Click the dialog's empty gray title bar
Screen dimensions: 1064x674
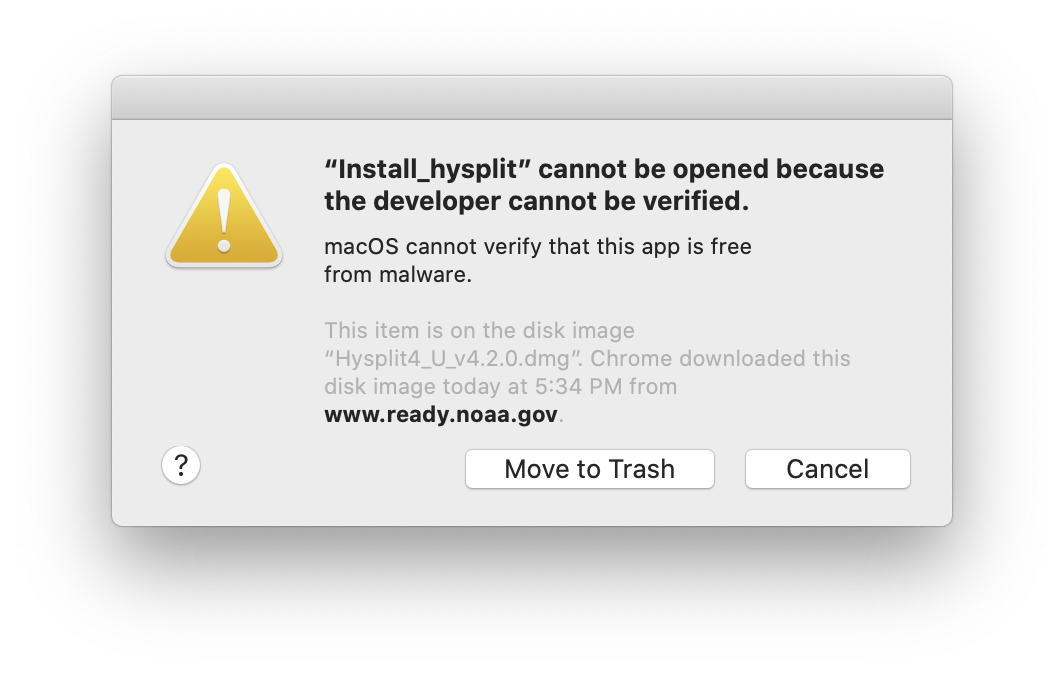(x=532, y=98)
